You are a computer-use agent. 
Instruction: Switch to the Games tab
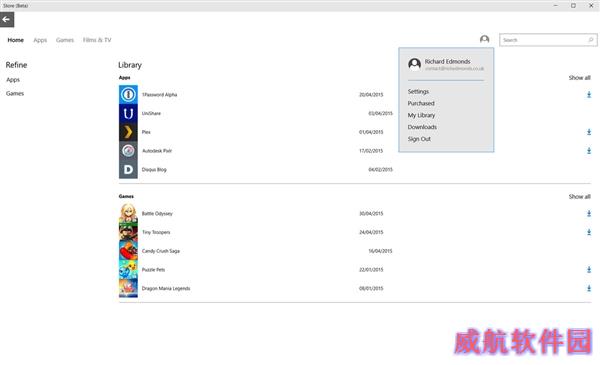(65, 40)
